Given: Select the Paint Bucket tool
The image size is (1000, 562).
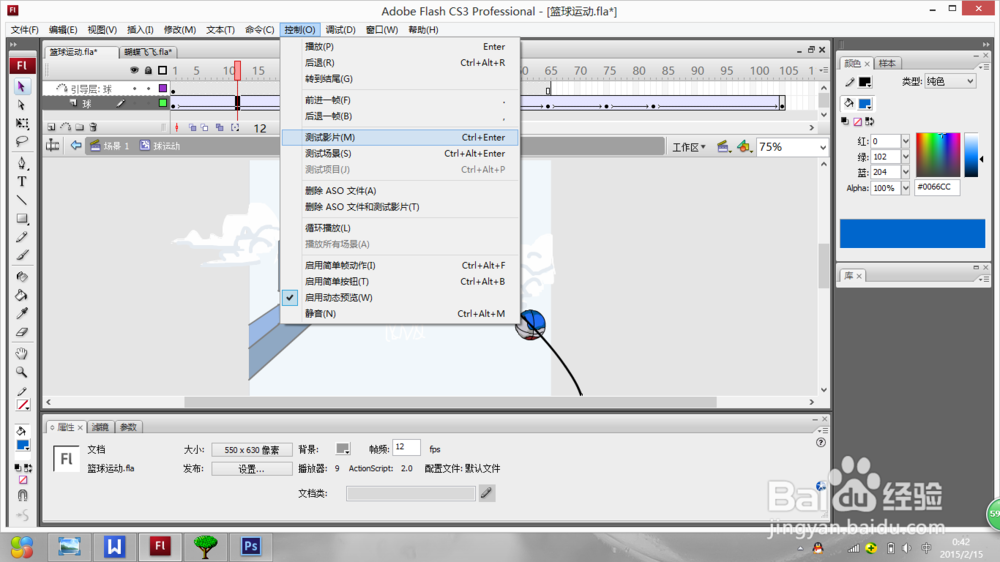Looking at the screenshot, I should click(22, 295).
